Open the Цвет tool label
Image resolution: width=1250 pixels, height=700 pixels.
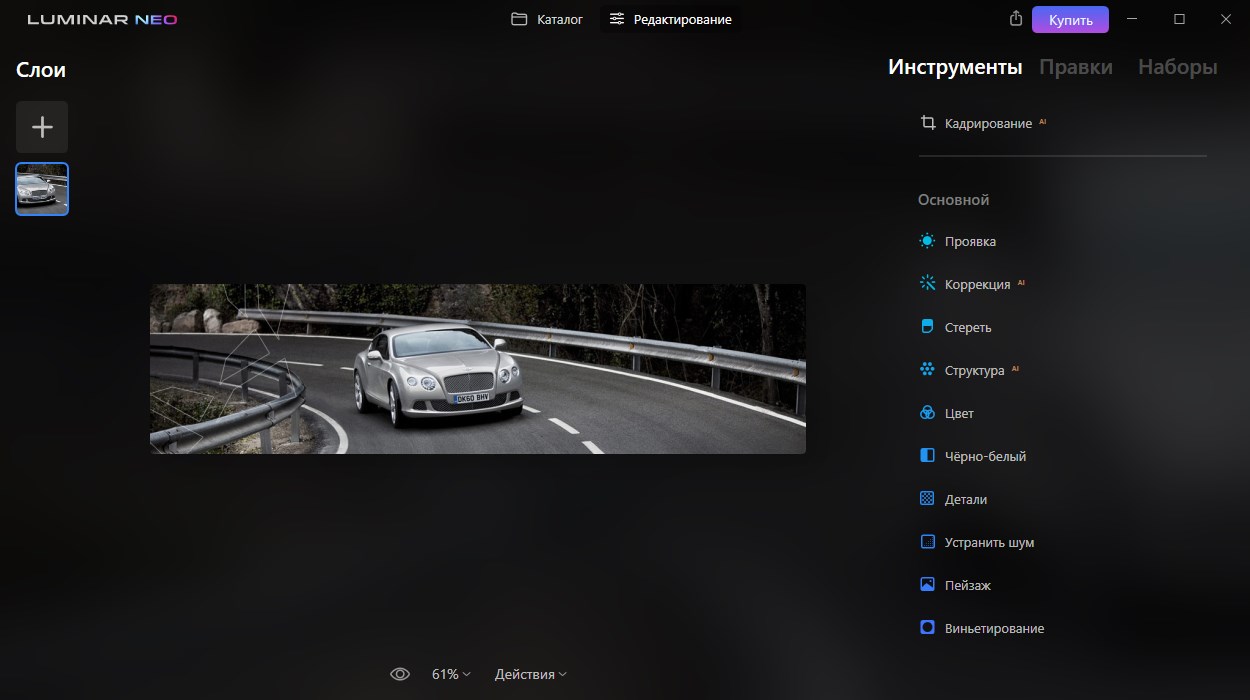click(959, 414)
